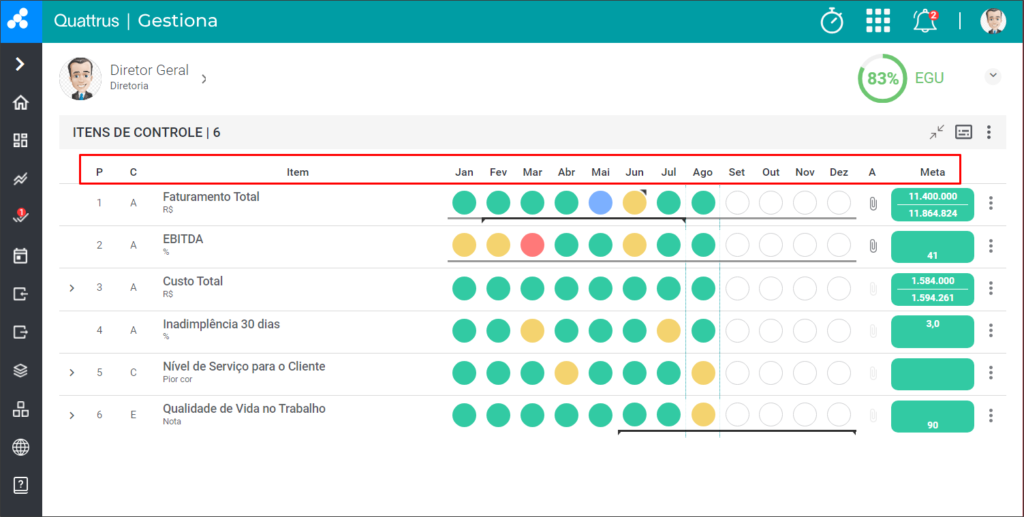Click Custo Total meta 1.584.000 box

point(933,289)
